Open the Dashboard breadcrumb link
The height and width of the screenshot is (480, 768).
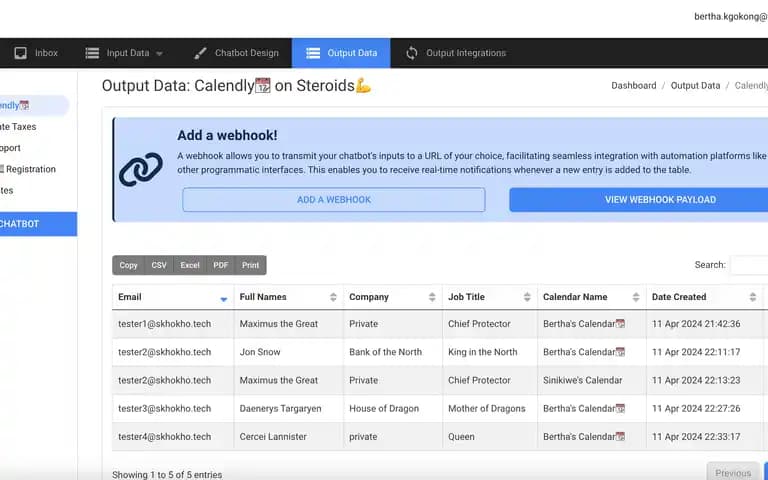pos(634,86)
